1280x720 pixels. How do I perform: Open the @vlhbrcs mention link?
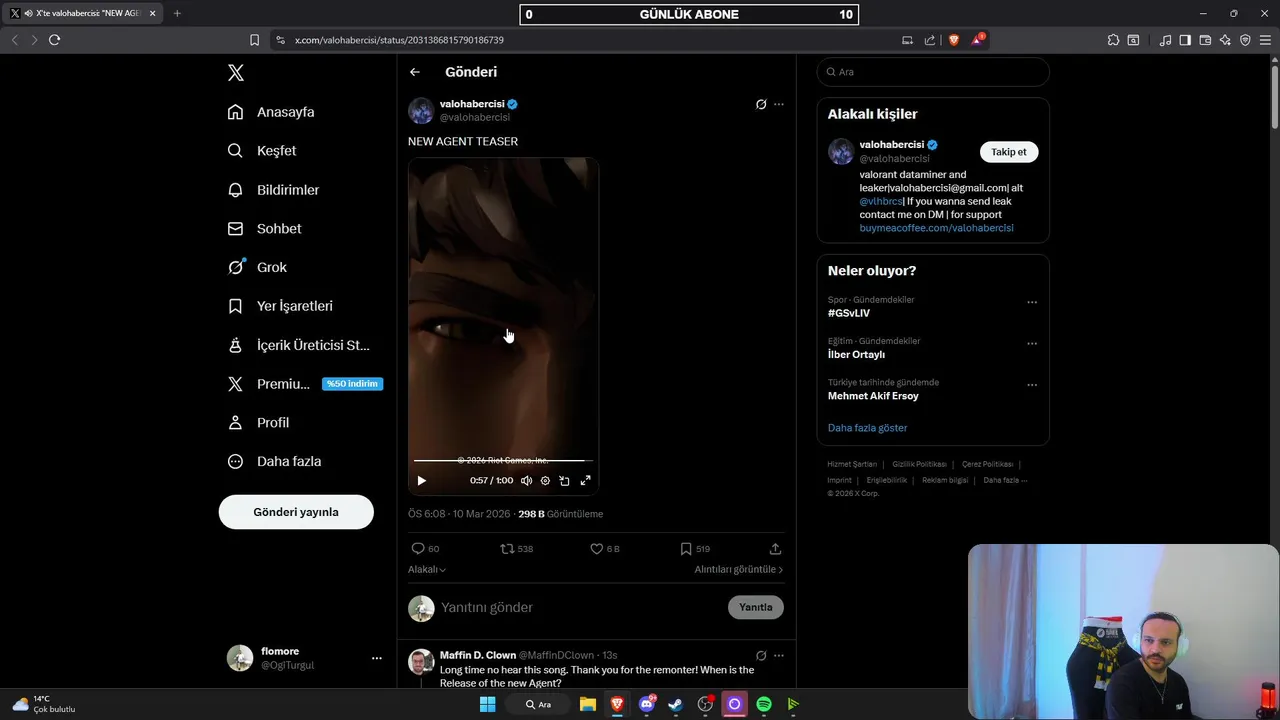click(x=881, y=201)
